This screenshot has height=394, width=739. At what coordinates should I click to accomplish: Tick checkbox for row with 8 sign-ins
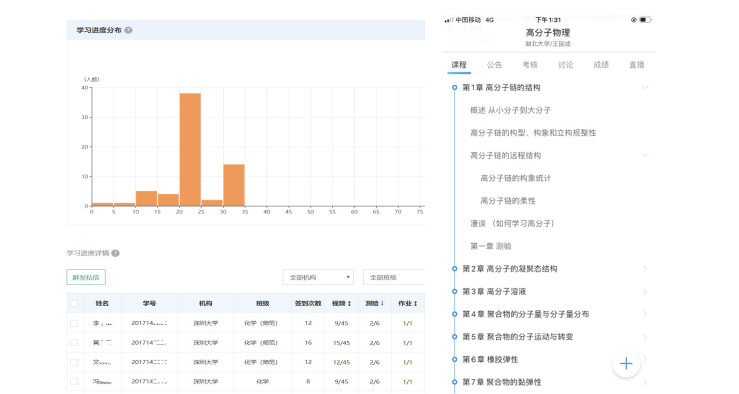click(x=74, y=381)
